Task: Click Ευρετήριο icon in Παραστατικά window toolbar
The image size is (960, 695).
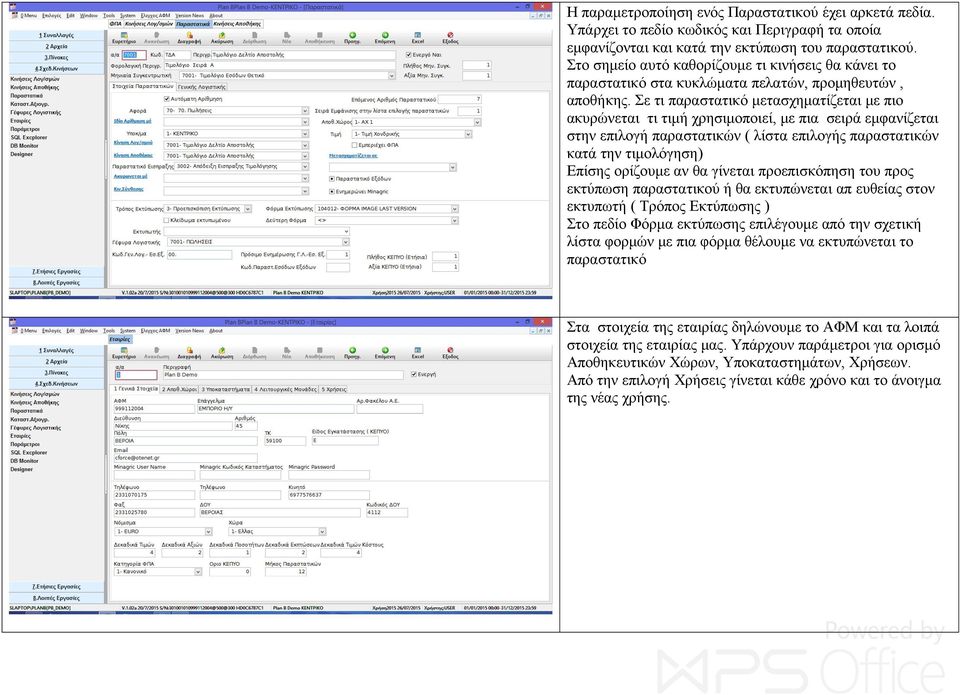Action: [124, 36]
